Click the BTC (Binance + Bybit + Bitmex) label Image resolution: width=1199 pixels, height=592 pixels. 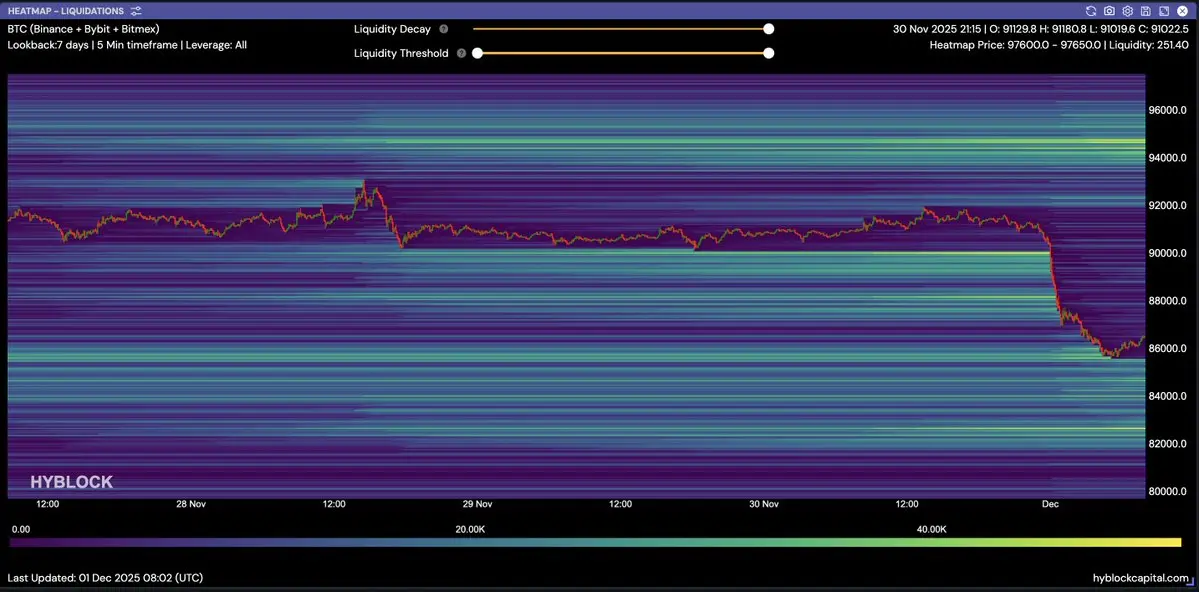coord(83,29)
